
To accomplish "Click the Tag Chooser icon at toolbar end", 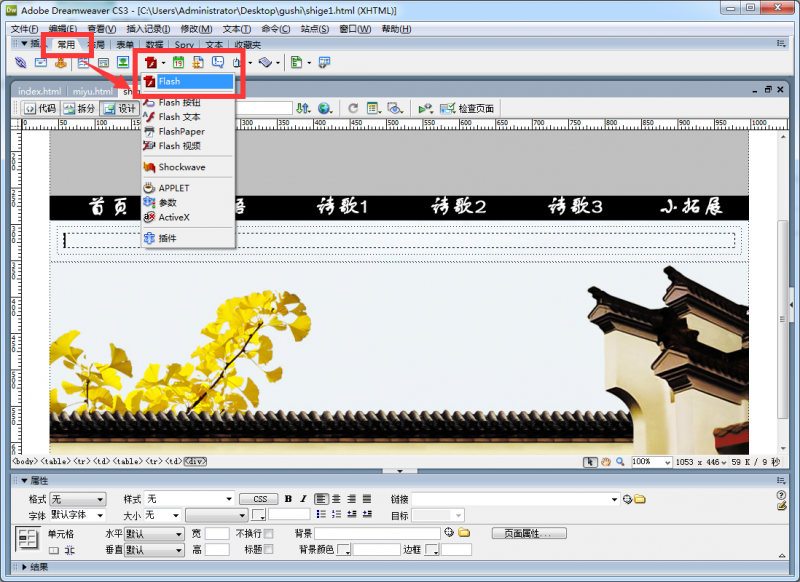I will 324,63.
